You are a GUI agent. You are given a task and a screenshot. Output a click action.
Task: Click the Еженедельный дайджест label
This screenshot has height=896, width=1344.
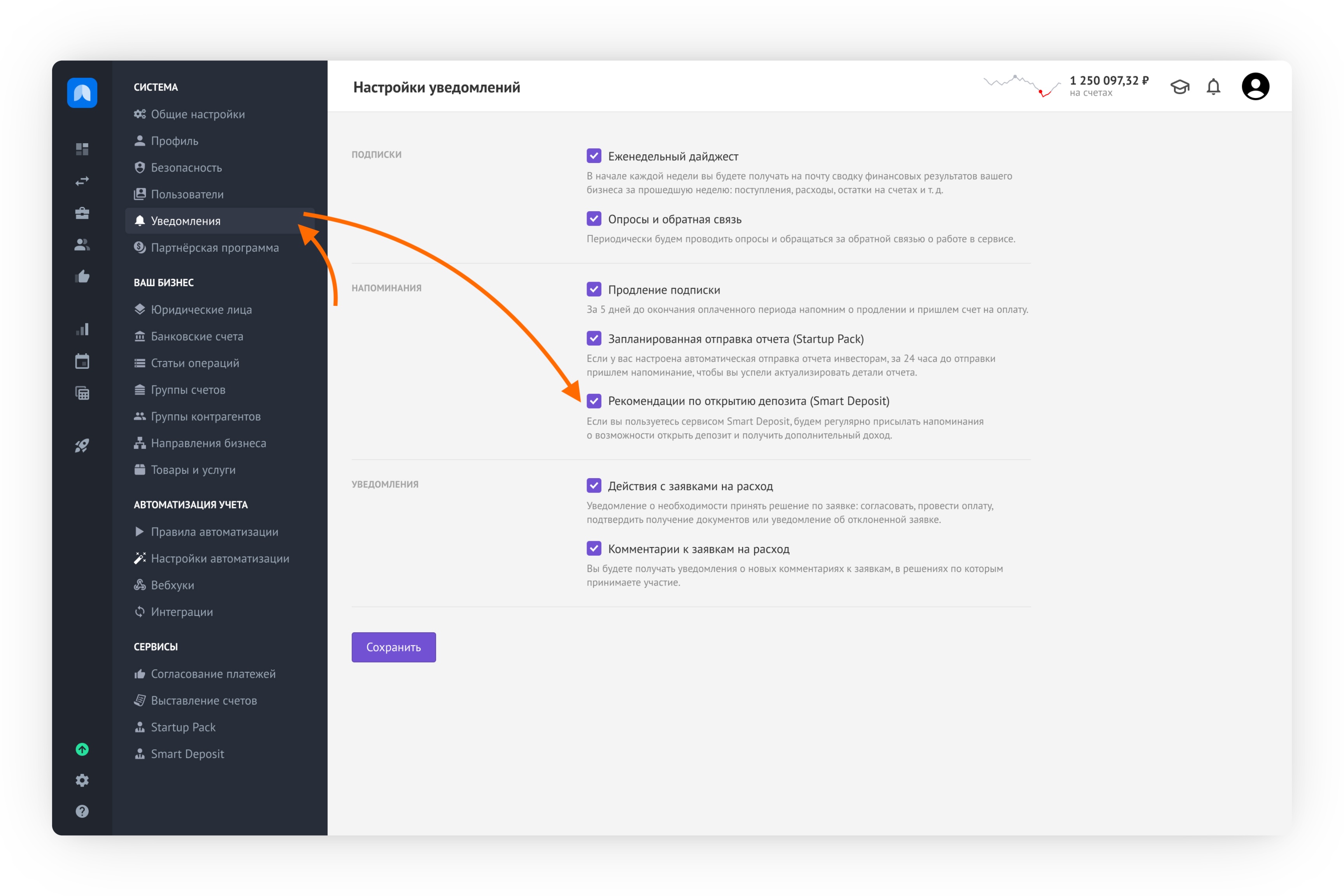point(673,156)
